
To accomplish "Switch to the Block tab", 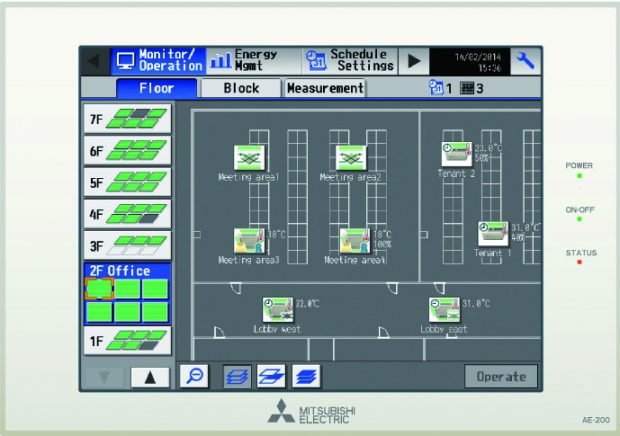I will tap(241, 88).
